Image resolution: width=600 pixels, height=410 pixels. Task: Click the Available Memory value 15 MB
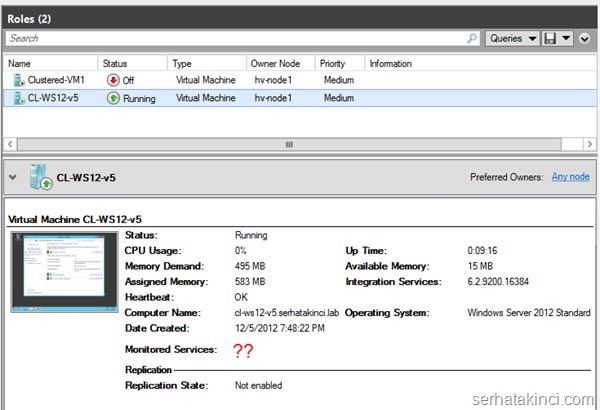(480, 266)
